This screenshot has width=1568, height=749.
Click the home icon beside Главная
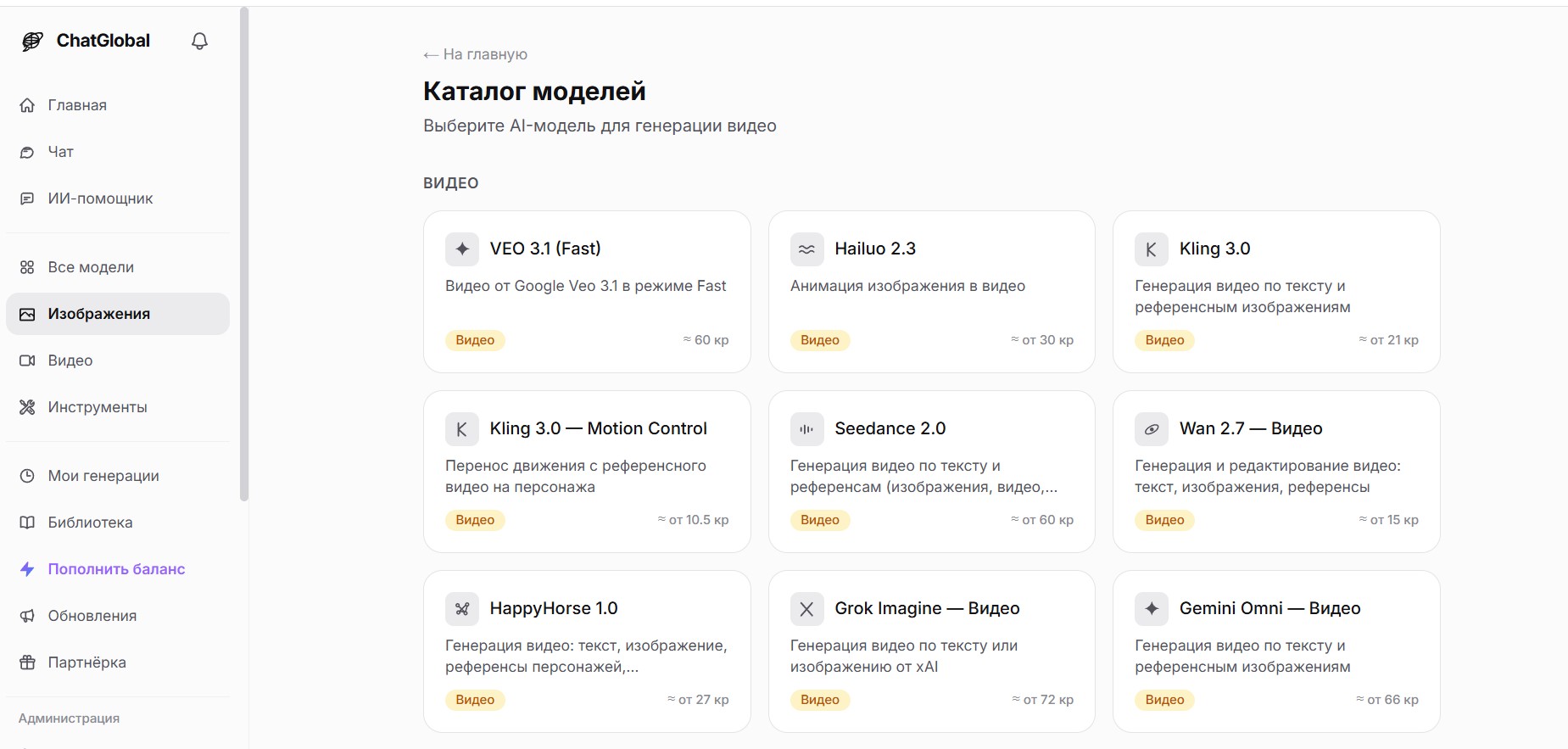pyautogui.click(x=27, y=105)
